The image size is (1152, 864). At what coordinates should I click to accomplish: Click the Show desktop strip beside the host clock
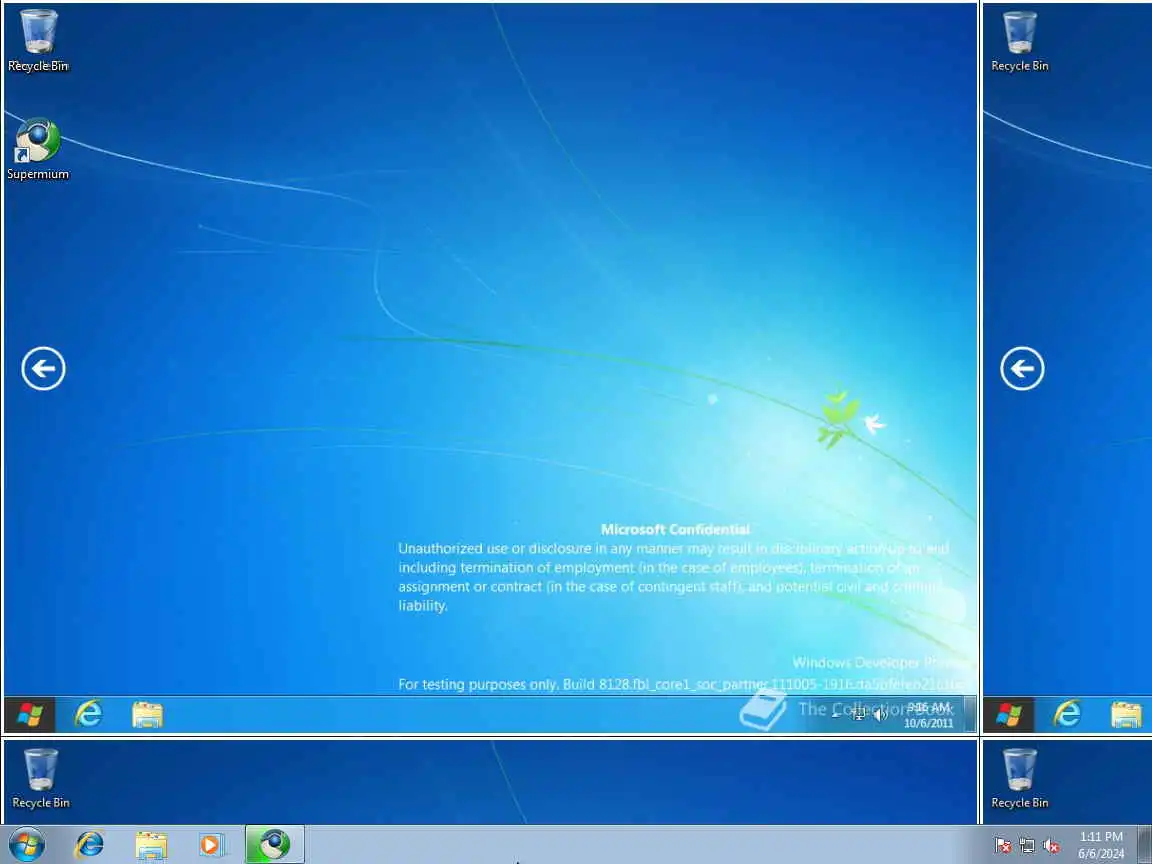click(x=1144, y=845)
